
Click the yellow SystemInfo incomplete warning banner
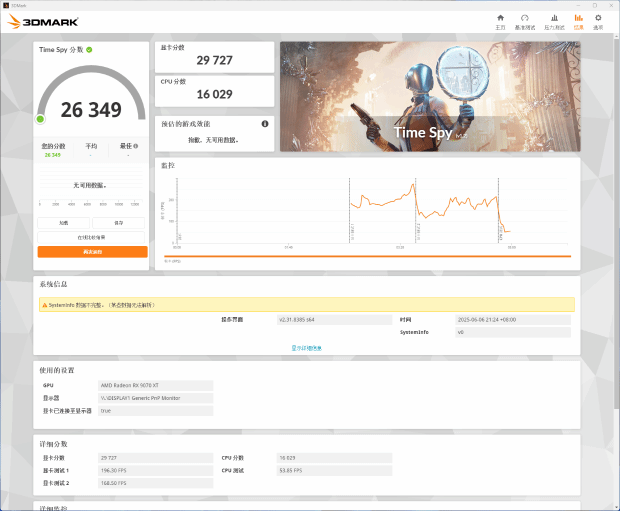coord(306,305)
